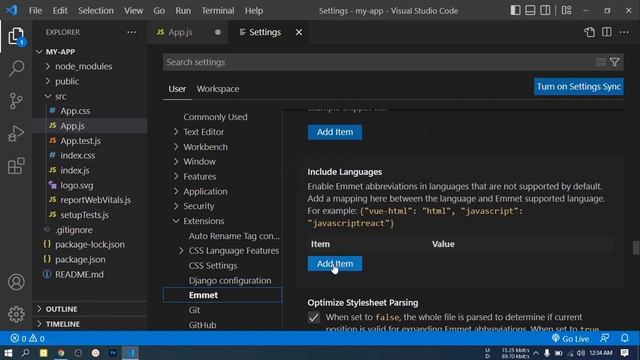Open the Explorer view in activity bar
Image resolution: width=640 pixels, height=360 pixels.
click(x=16, y=36)
